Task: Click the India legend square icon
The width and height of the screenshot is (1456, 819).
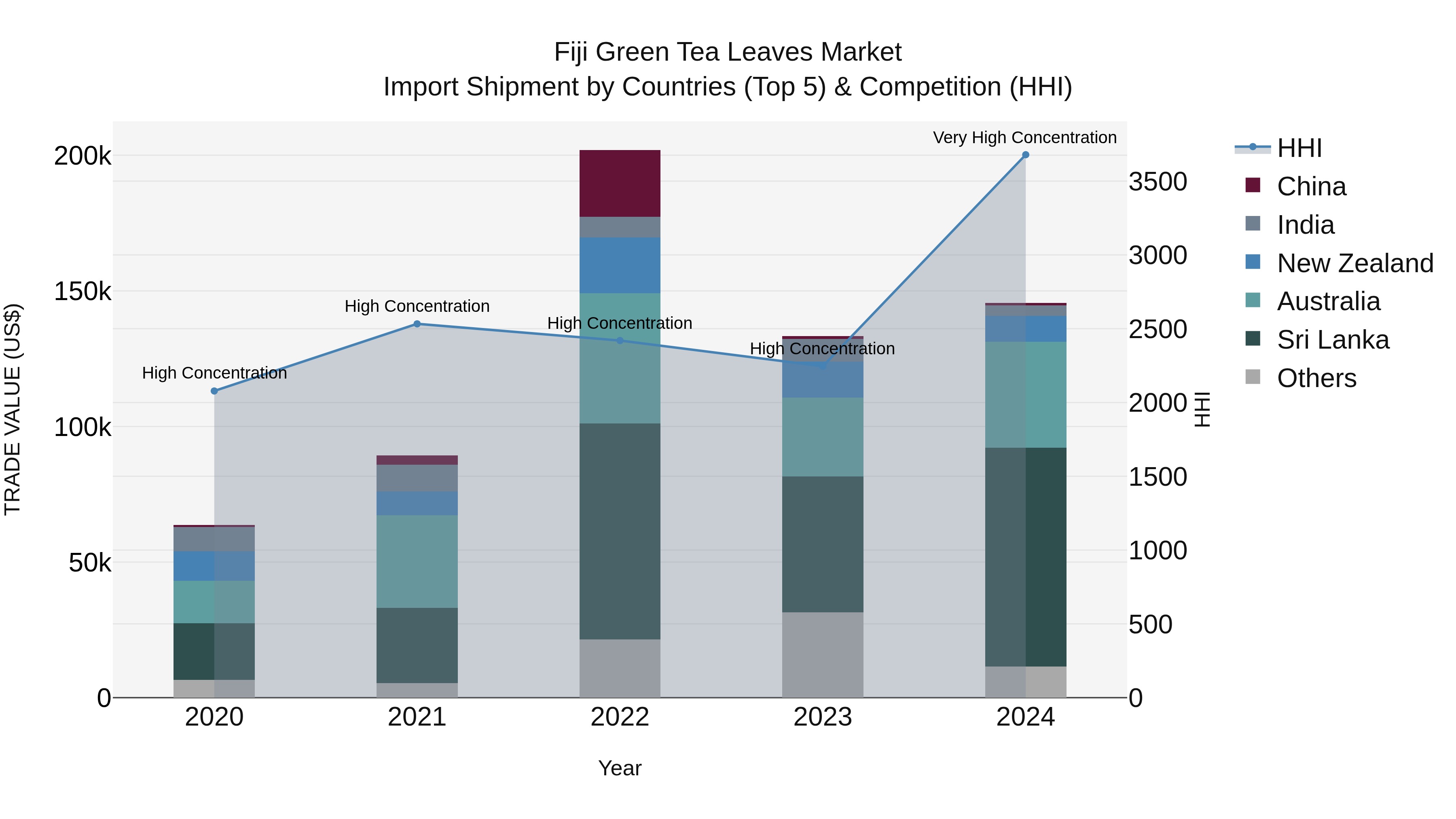Action: point(1253,224)
